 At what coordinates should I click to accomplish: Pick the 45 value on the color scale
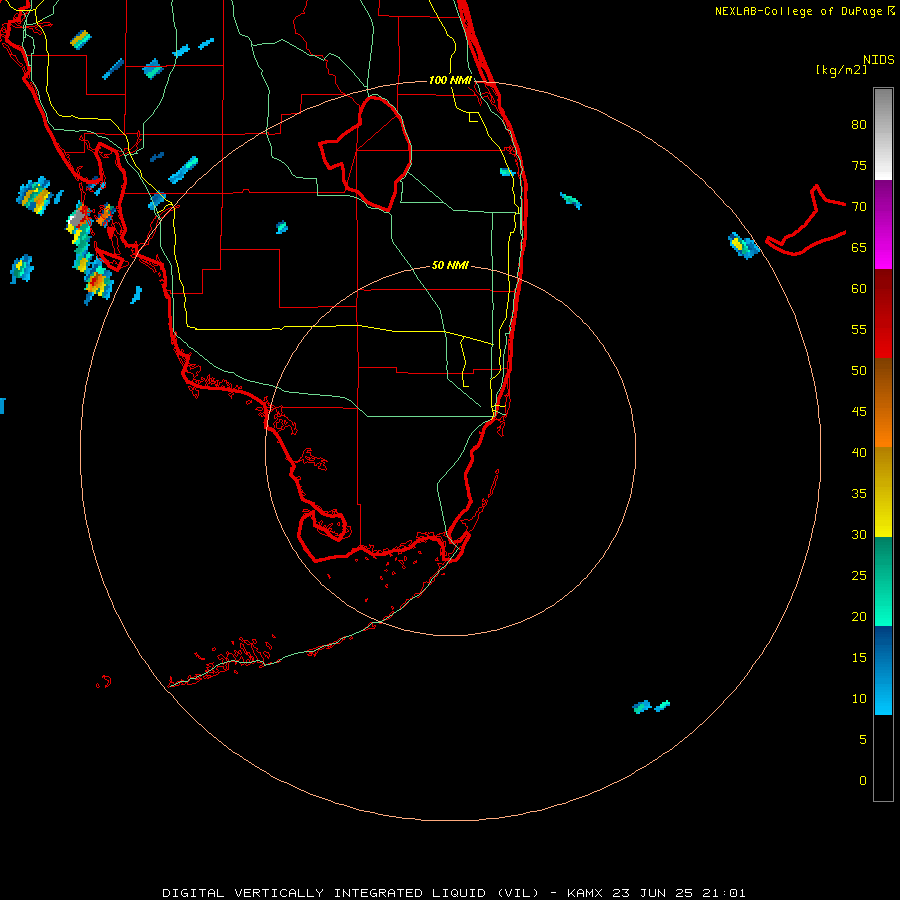tap(859, 412)
